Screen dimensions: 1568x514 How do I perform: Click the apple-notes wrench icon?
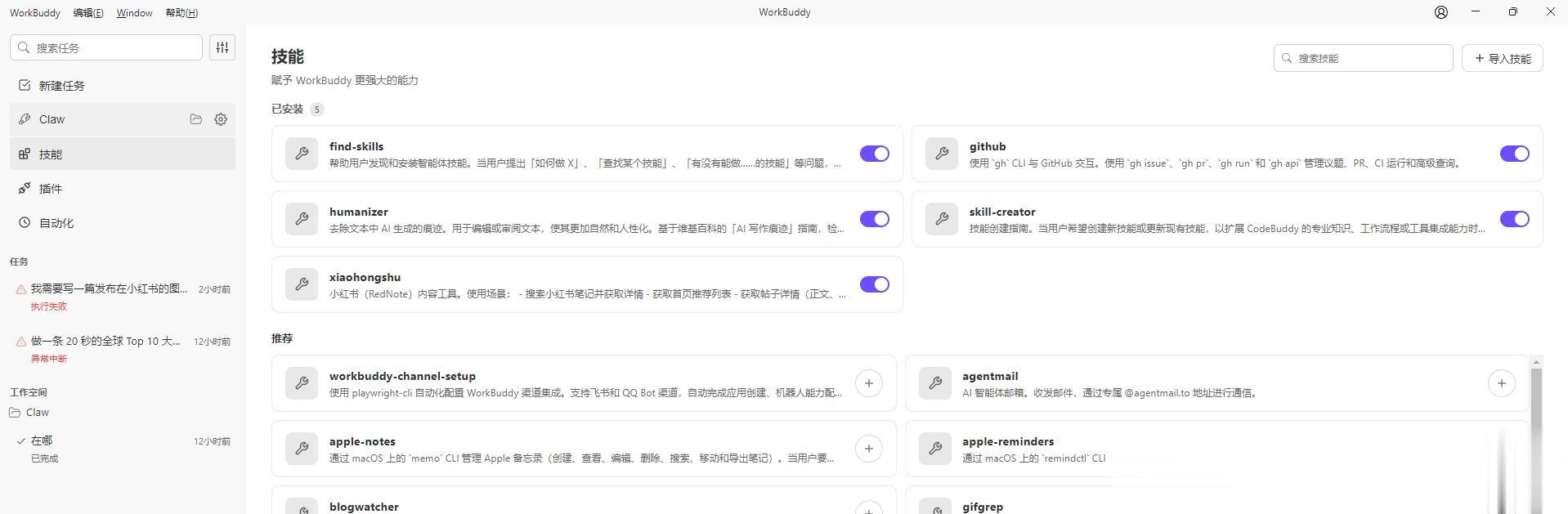(302, 449)
